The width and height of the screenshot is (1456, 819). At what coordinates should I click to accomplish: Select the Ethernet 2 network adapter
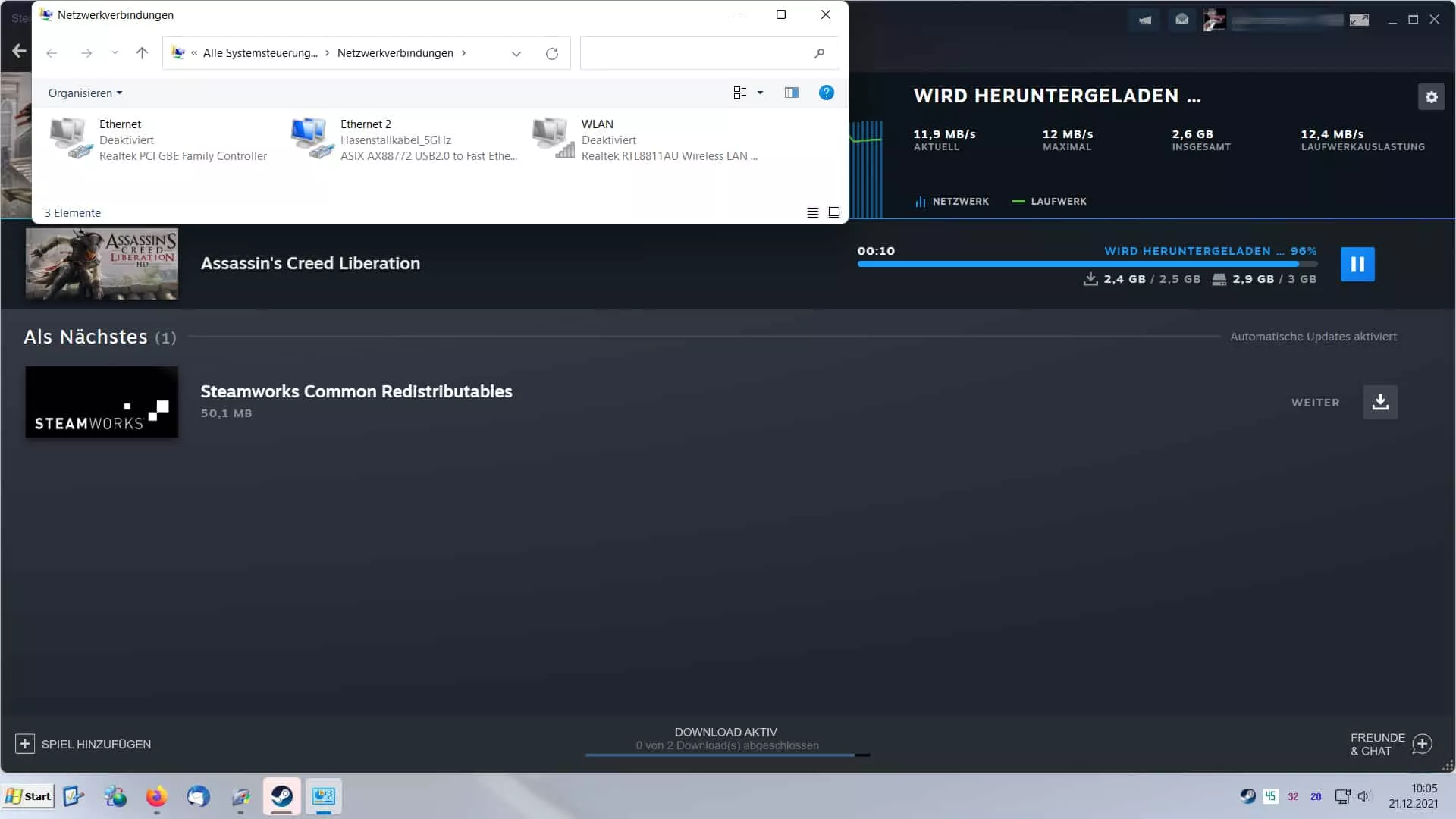pos(405,140)
